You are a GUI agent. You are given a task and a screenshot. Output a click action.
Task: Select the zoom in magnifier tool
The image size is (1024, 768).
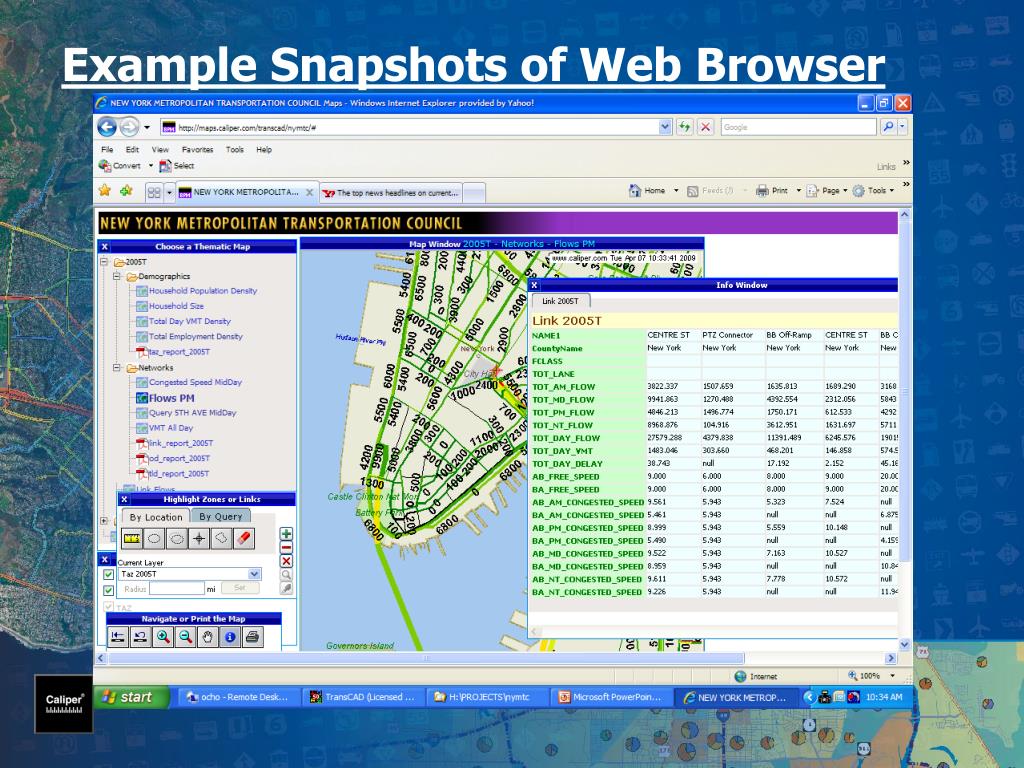pos(163,637)
